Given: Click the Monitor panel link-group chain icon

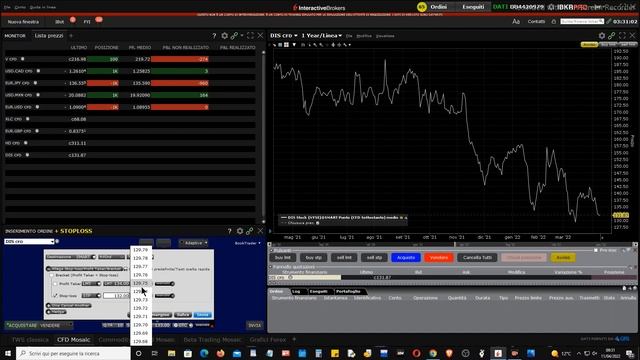Looking at the screenshot, I should point(234,36).
